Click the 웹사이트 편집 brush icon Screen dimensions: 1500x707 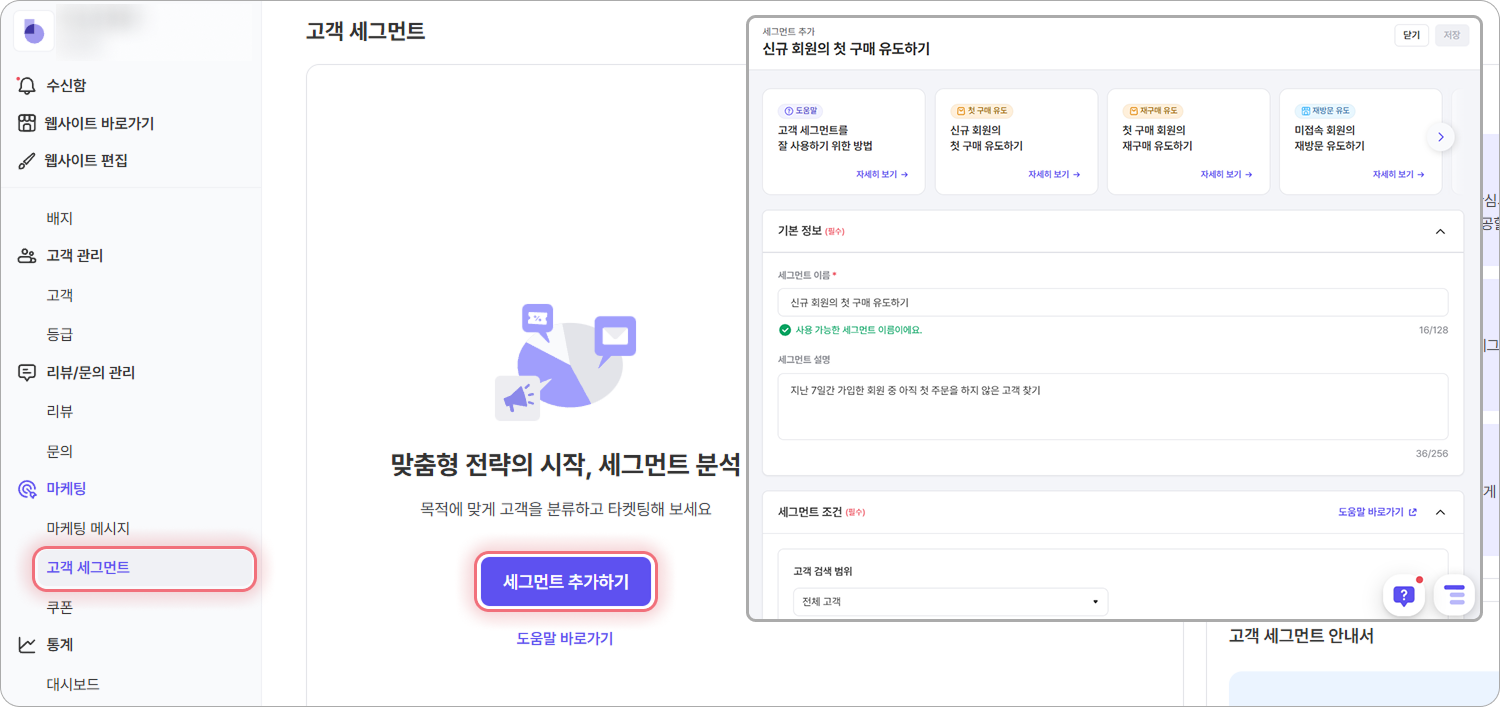pos(27,161)
